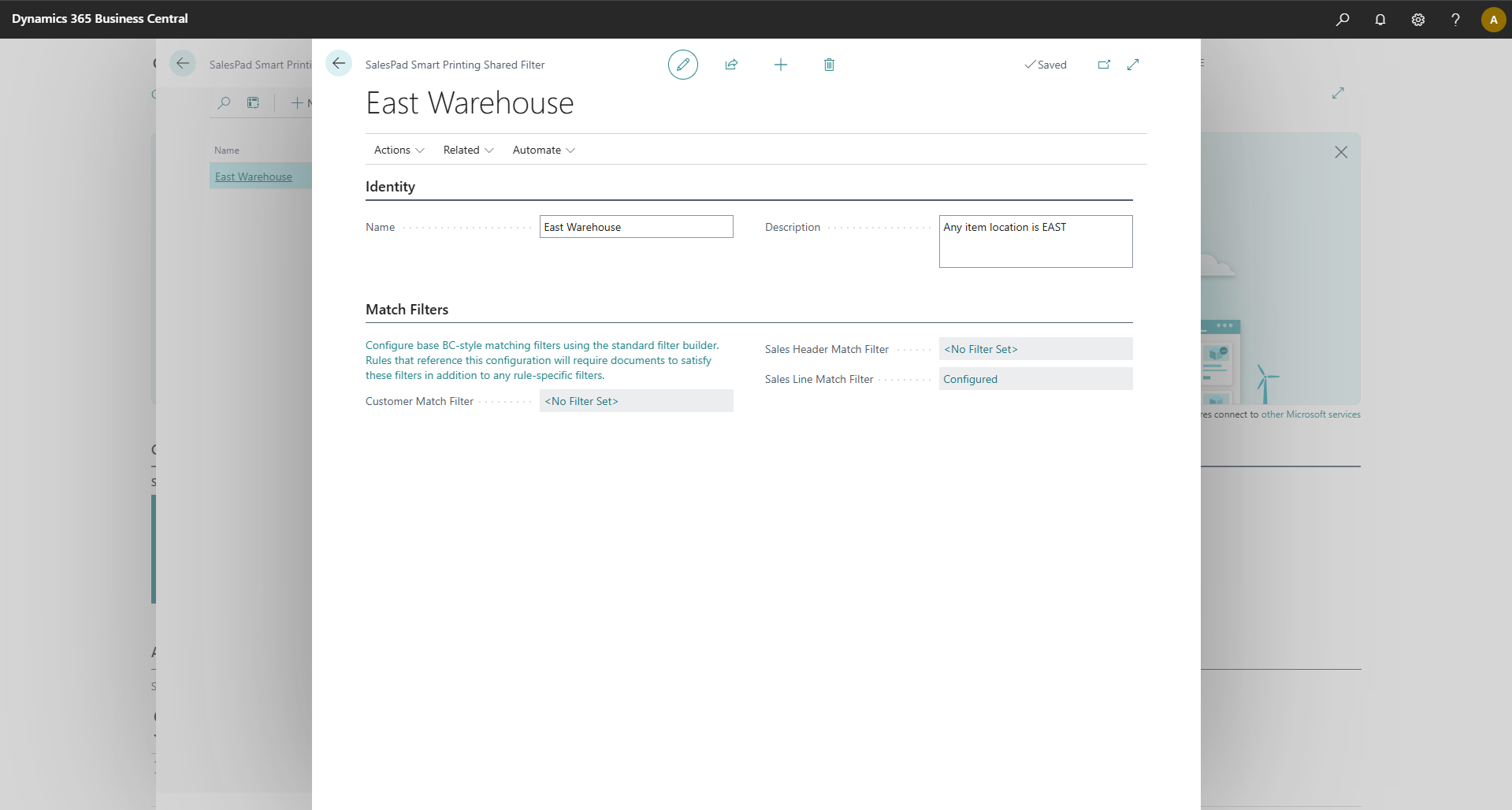Click the Sales Line Match Filter label

tap(819, 379)
